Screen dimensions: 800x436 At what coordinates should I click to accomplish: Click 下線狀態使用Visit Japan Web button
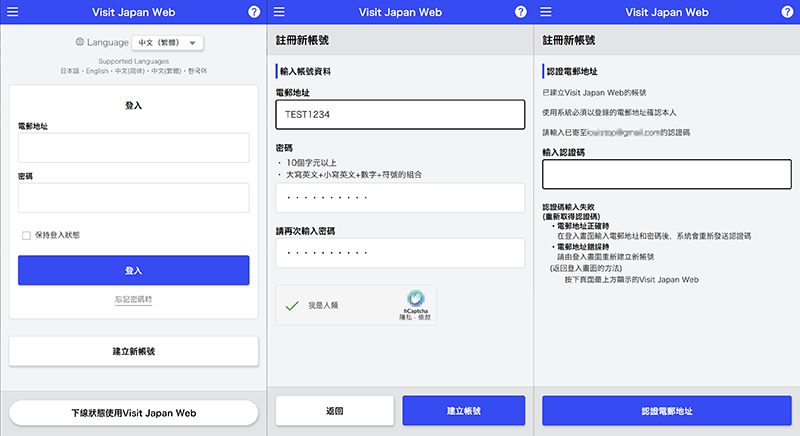[x=134, y=413]
